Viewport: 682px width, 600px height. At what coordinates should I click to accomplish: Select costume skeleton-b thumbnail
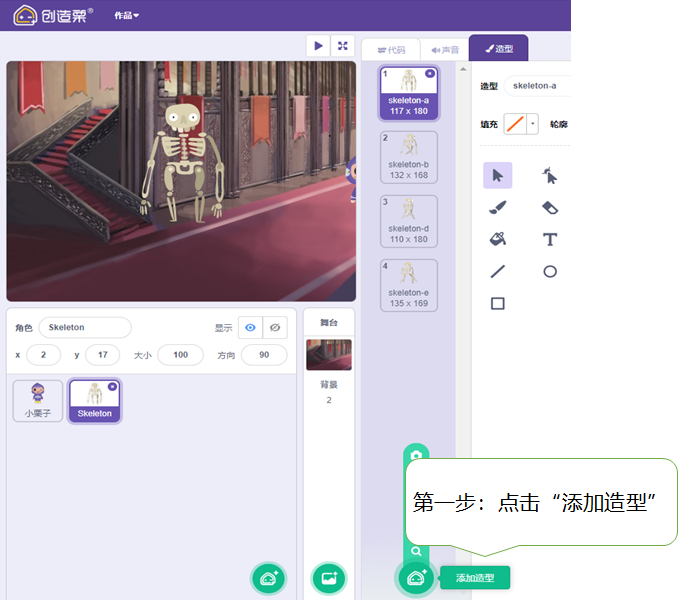point(408,158)
